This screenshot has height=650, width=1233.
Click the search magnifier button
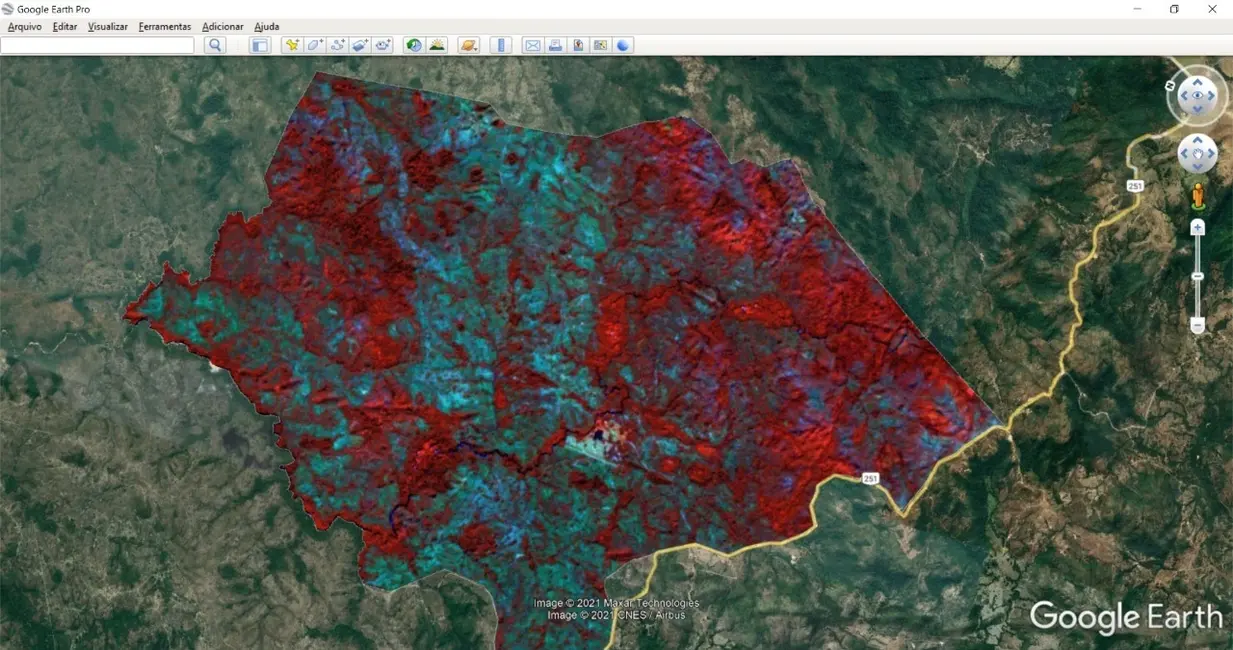[215, 45]
